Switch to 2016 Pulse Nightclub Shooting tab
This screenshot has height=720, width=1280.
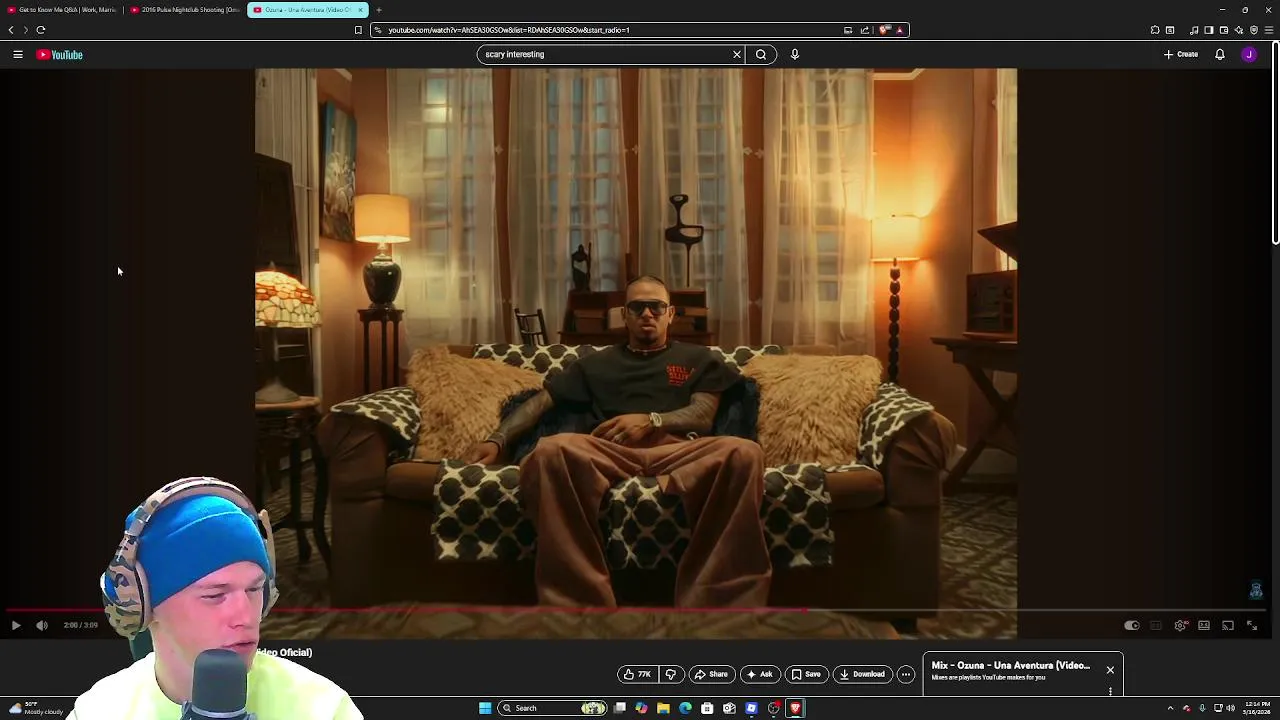point(185,10)
